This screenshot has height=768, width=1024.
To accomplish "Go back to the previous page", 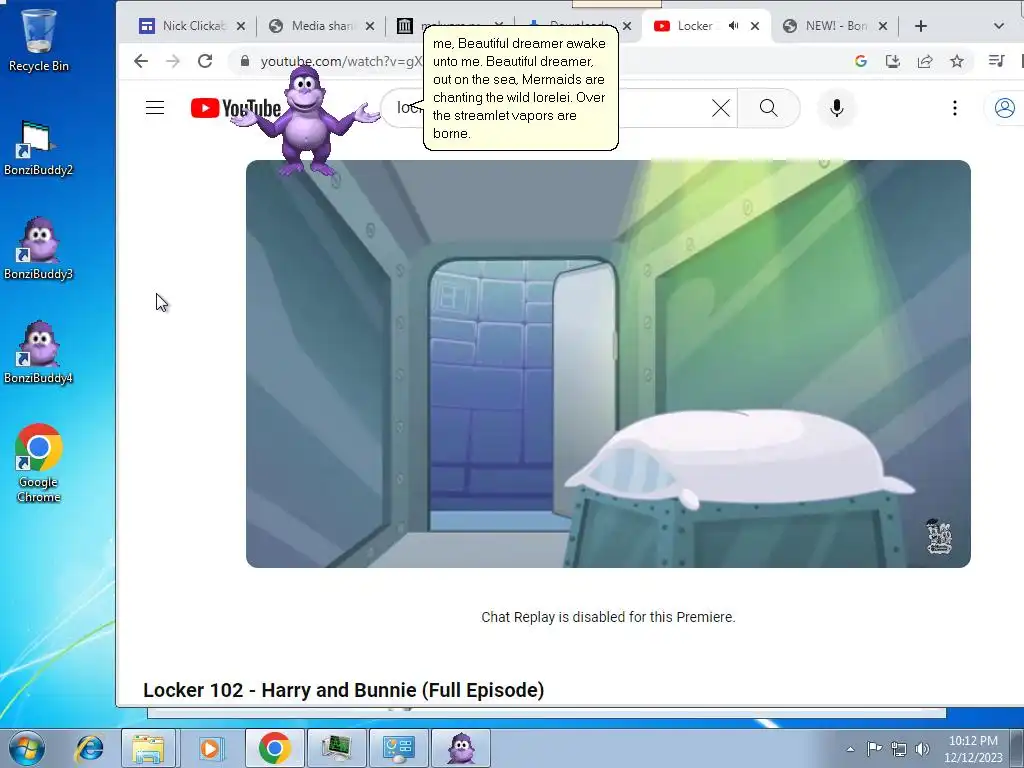I will click(x=141, y=61).
